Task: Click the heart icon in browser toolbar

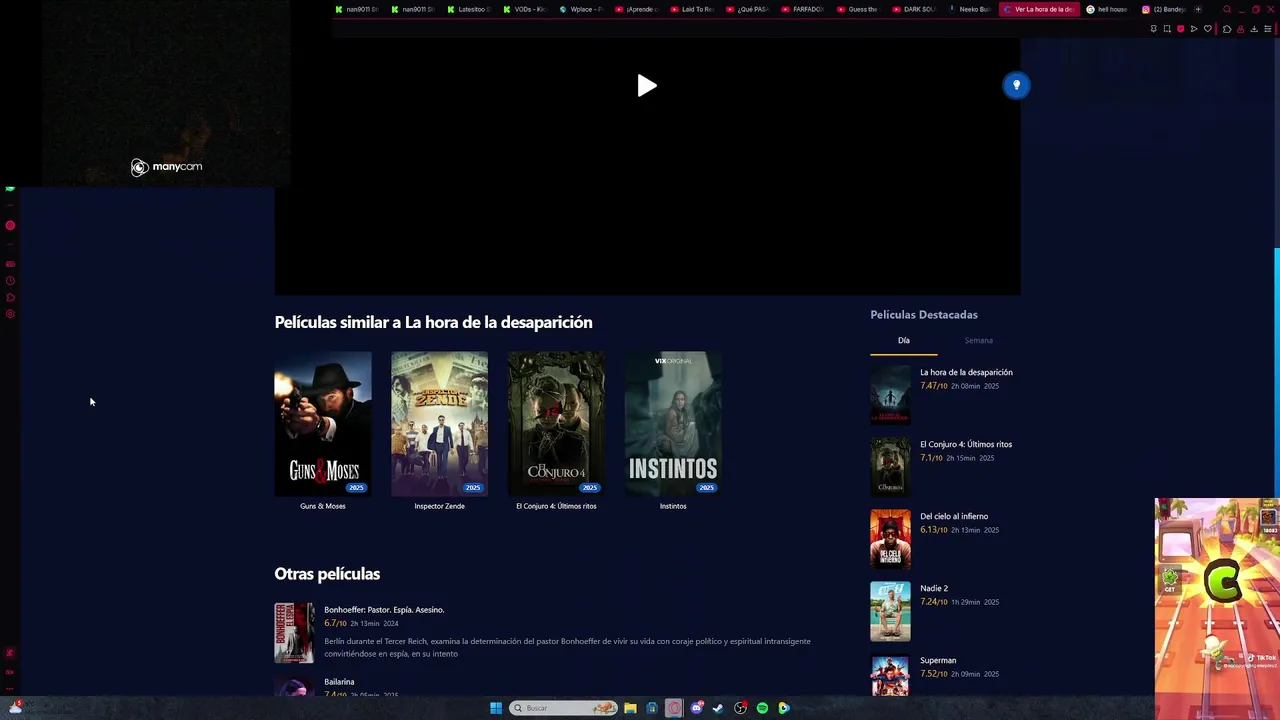Action: 1208,29
